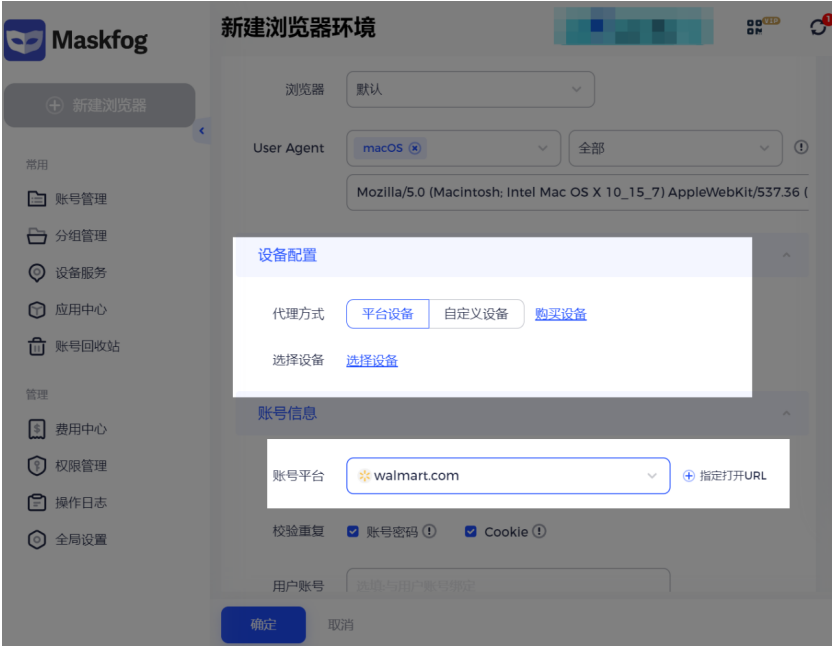Collapse the sidebar with the arrow handle
The height and width of the screenshot is (646, 832).
tap(202, 131)
